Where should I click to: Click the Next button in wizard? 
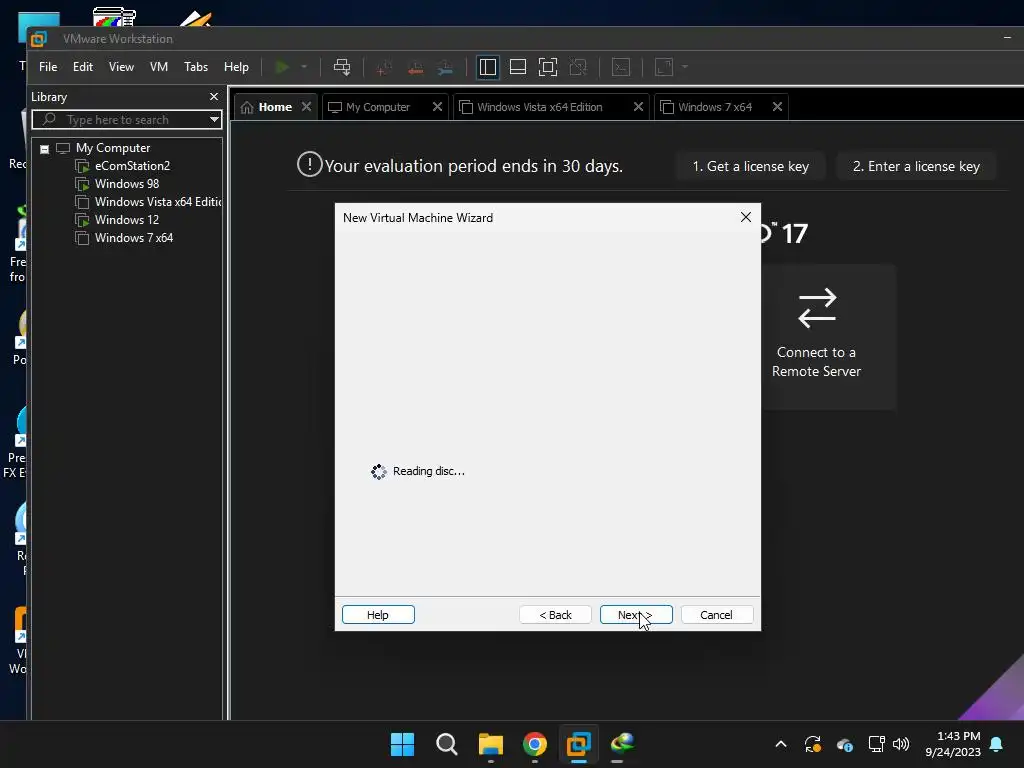click(636, 615)
